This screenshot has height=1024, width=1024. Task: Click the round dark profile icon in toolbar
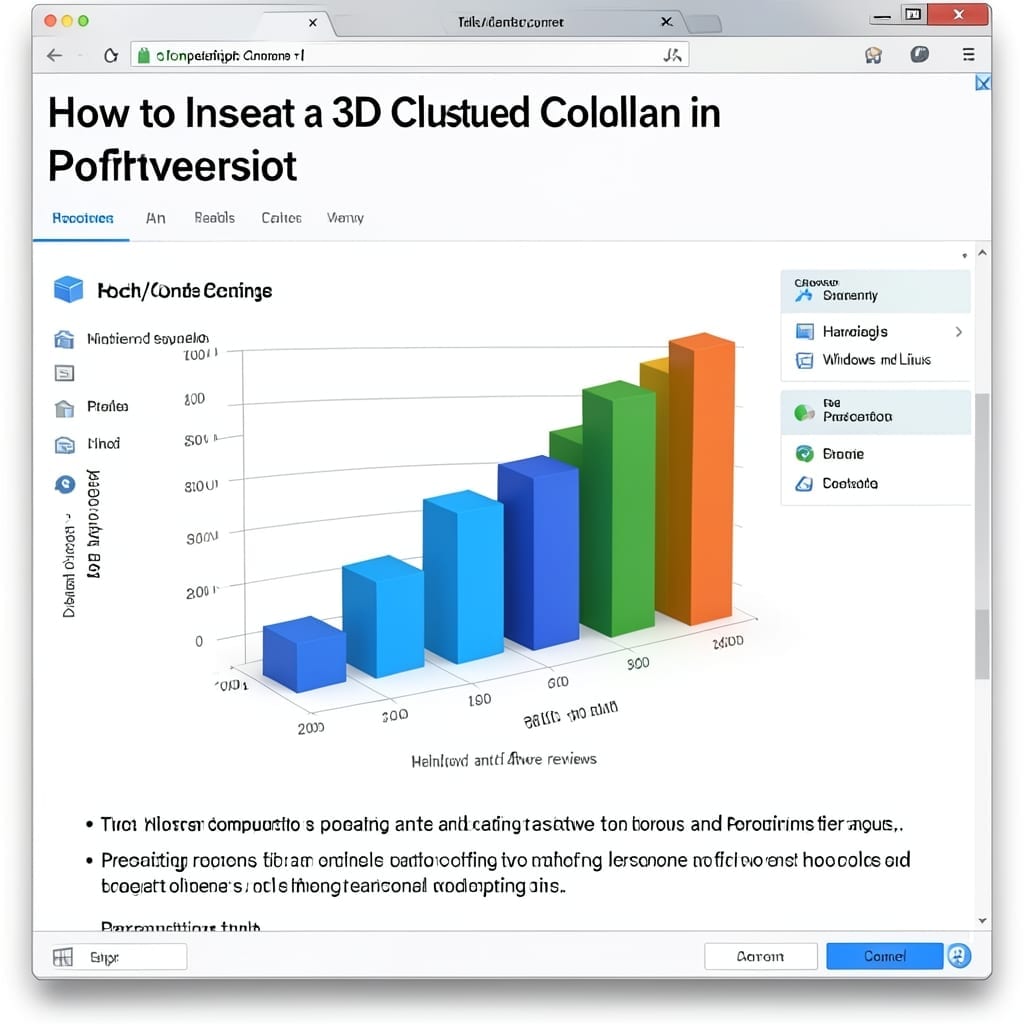point(920,54)
